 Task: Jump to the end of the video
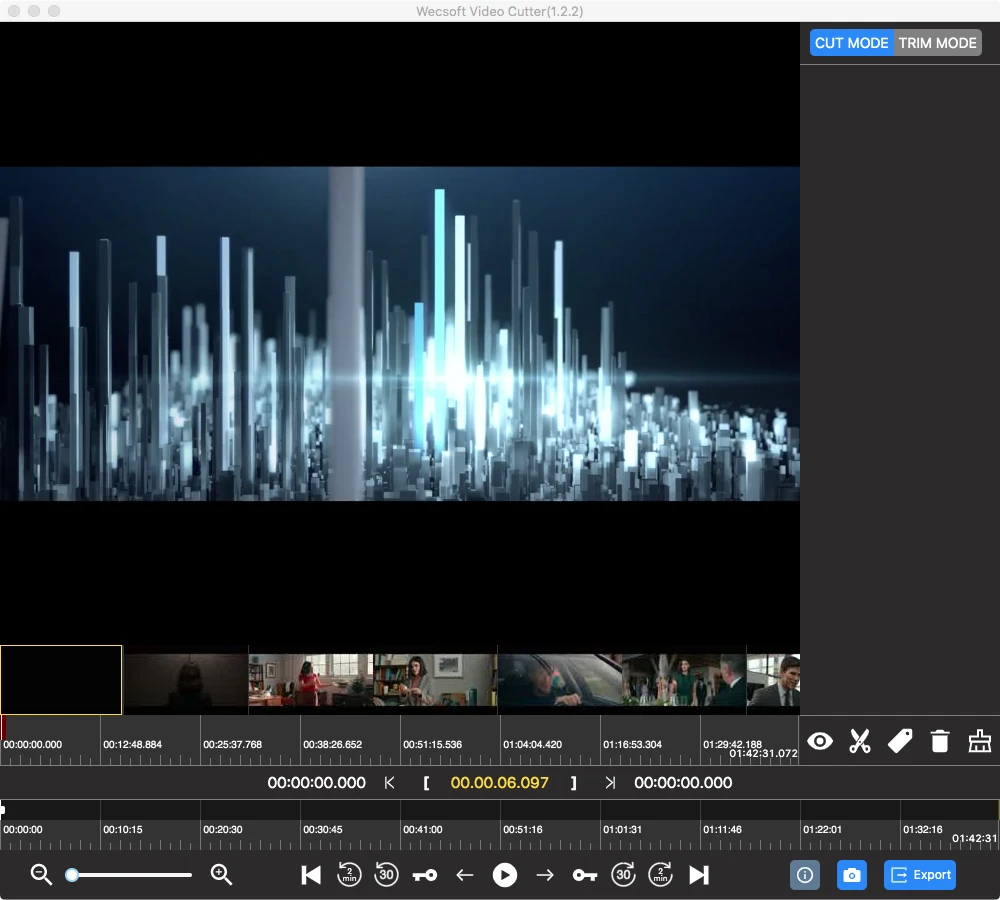click(699, 874)
